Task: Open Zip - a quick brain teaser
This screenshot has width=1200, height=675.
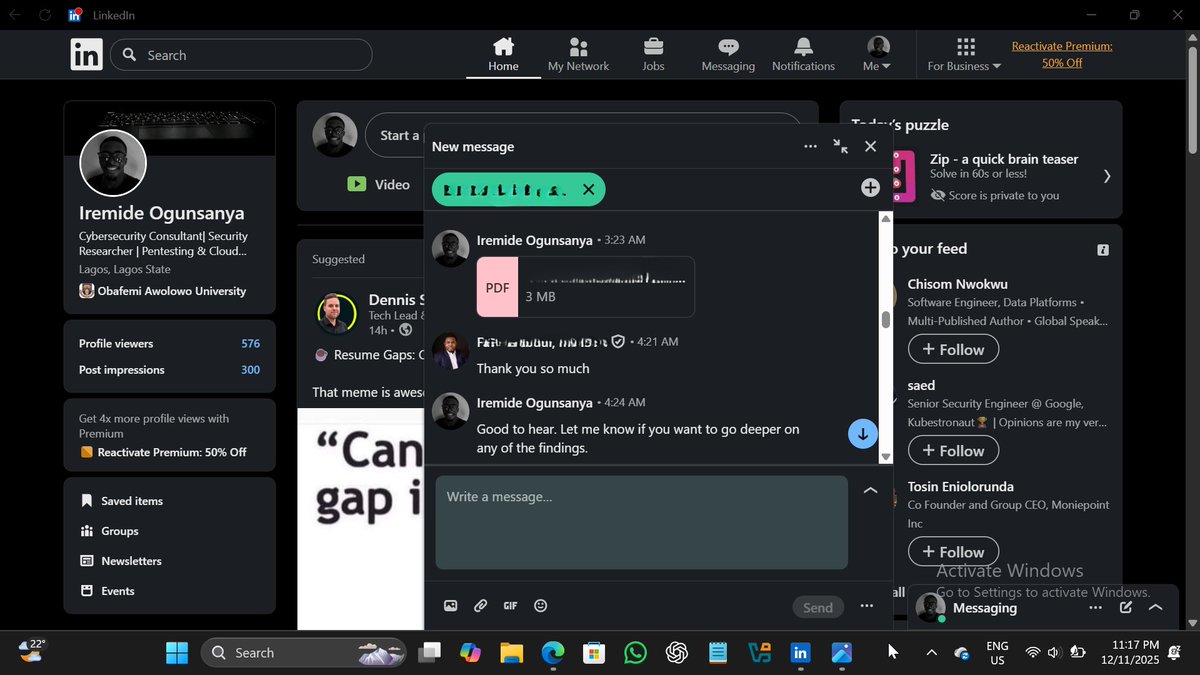Action: (x=1004, y=159)
